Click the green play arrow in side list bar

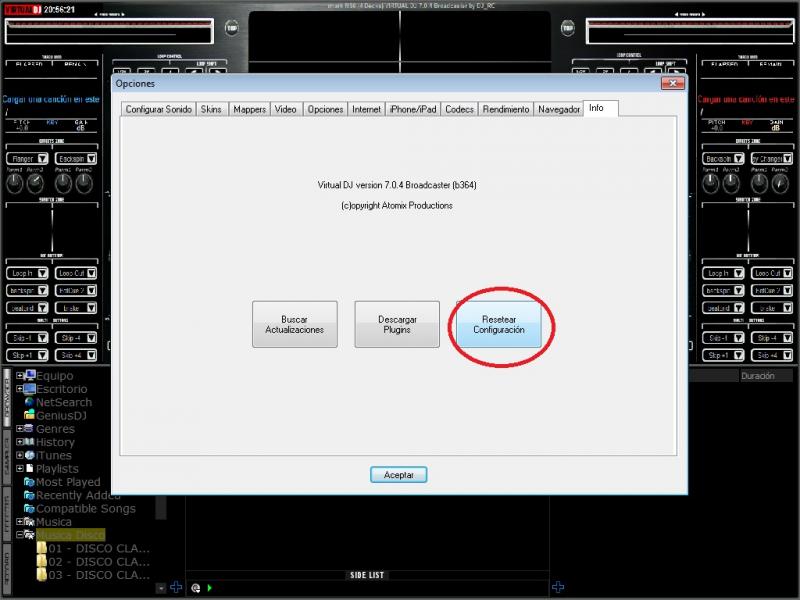click(x=210, y=588)
